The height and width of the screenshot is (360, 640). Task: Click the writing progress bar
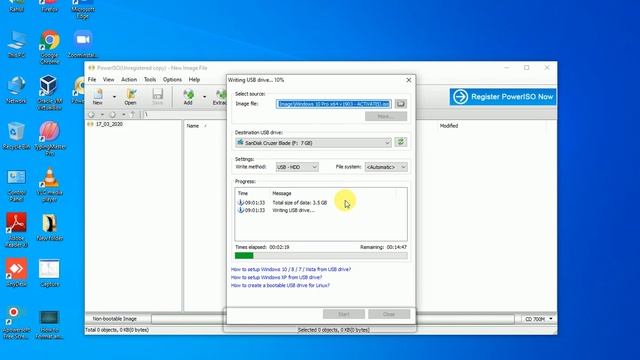coord(321,256)
